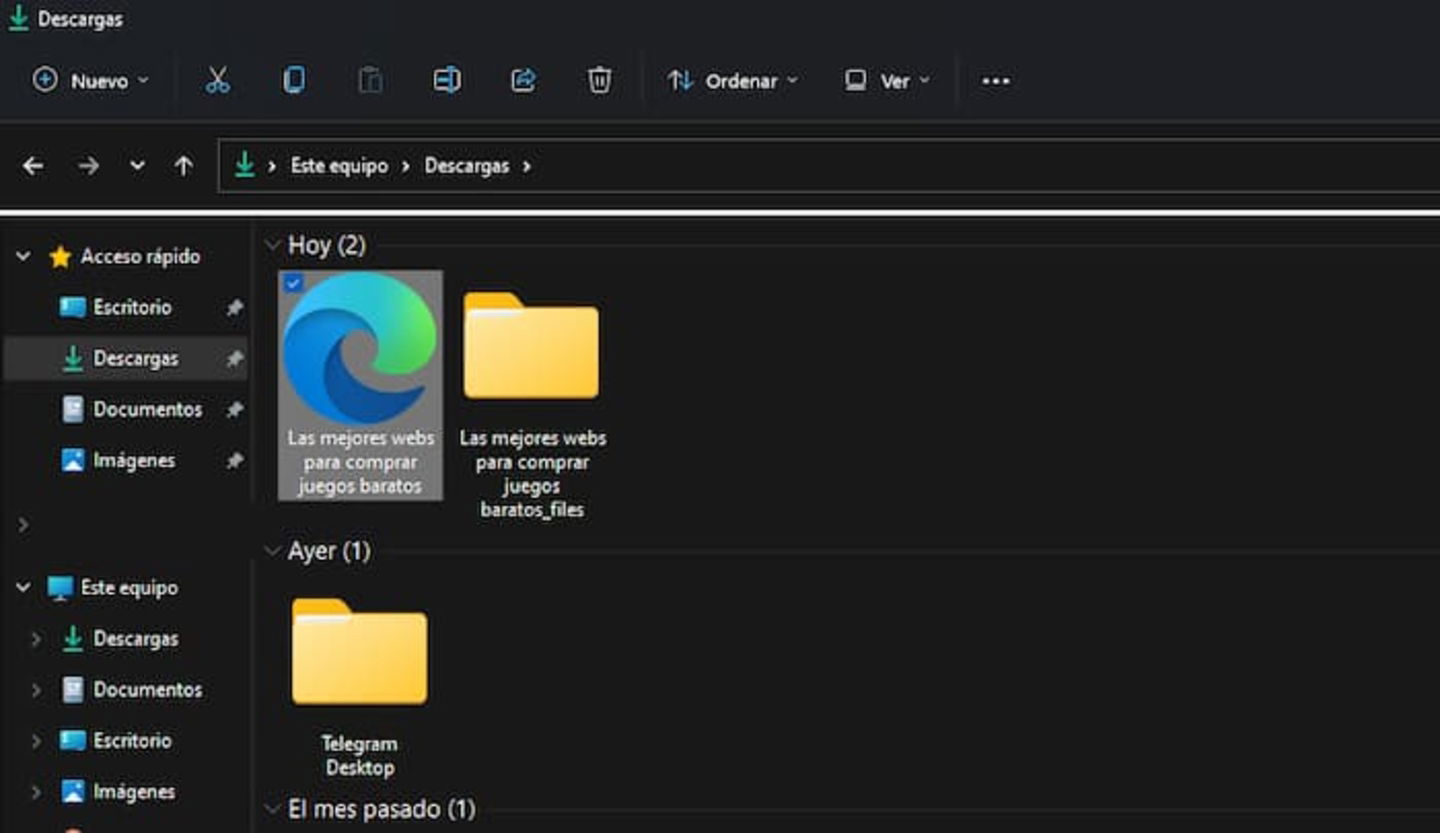1440x833 pixels.
Task: Collapse the Hoy (2) group
Action: point(272,245)
